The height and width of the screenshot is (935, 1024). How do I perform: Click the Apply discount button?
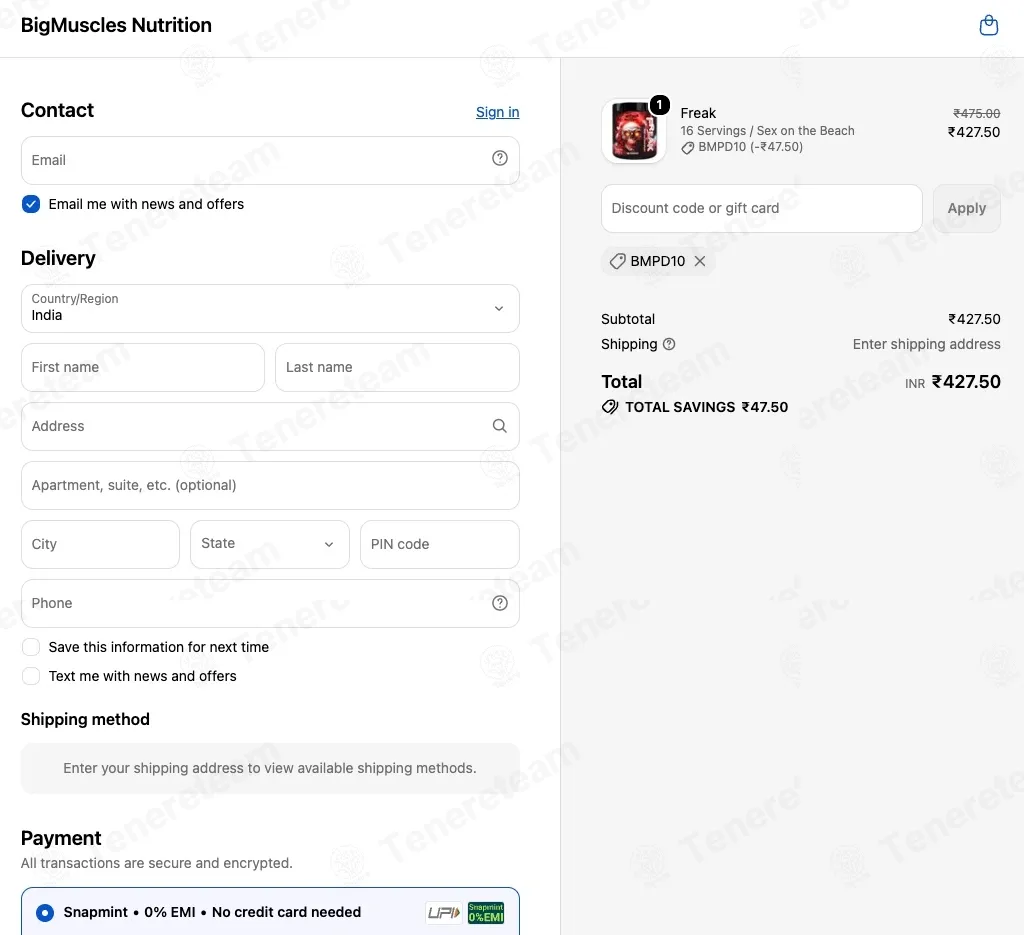(967, 208)
